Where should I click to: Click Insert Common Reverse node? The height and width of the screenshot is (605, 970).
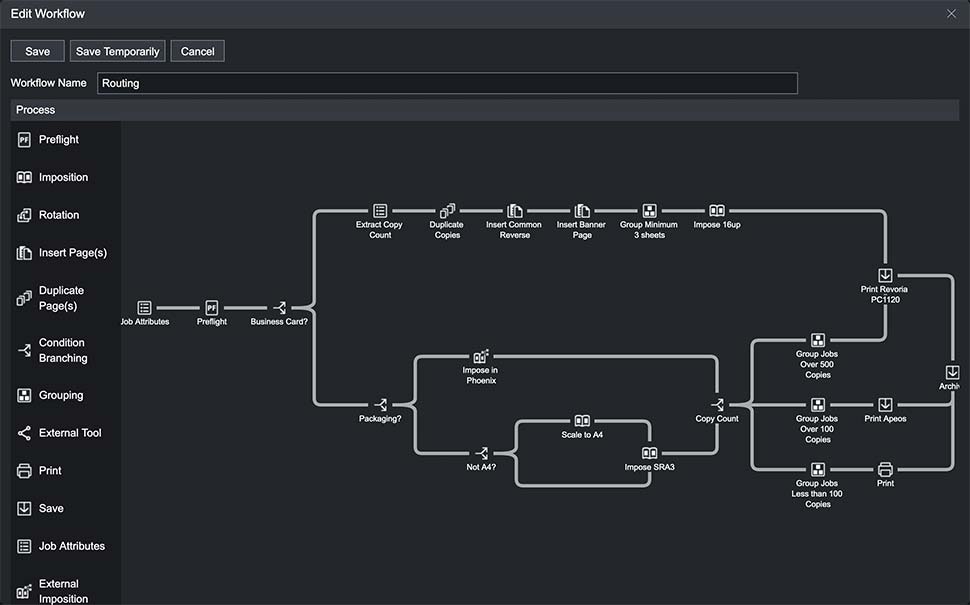[515, 211]
